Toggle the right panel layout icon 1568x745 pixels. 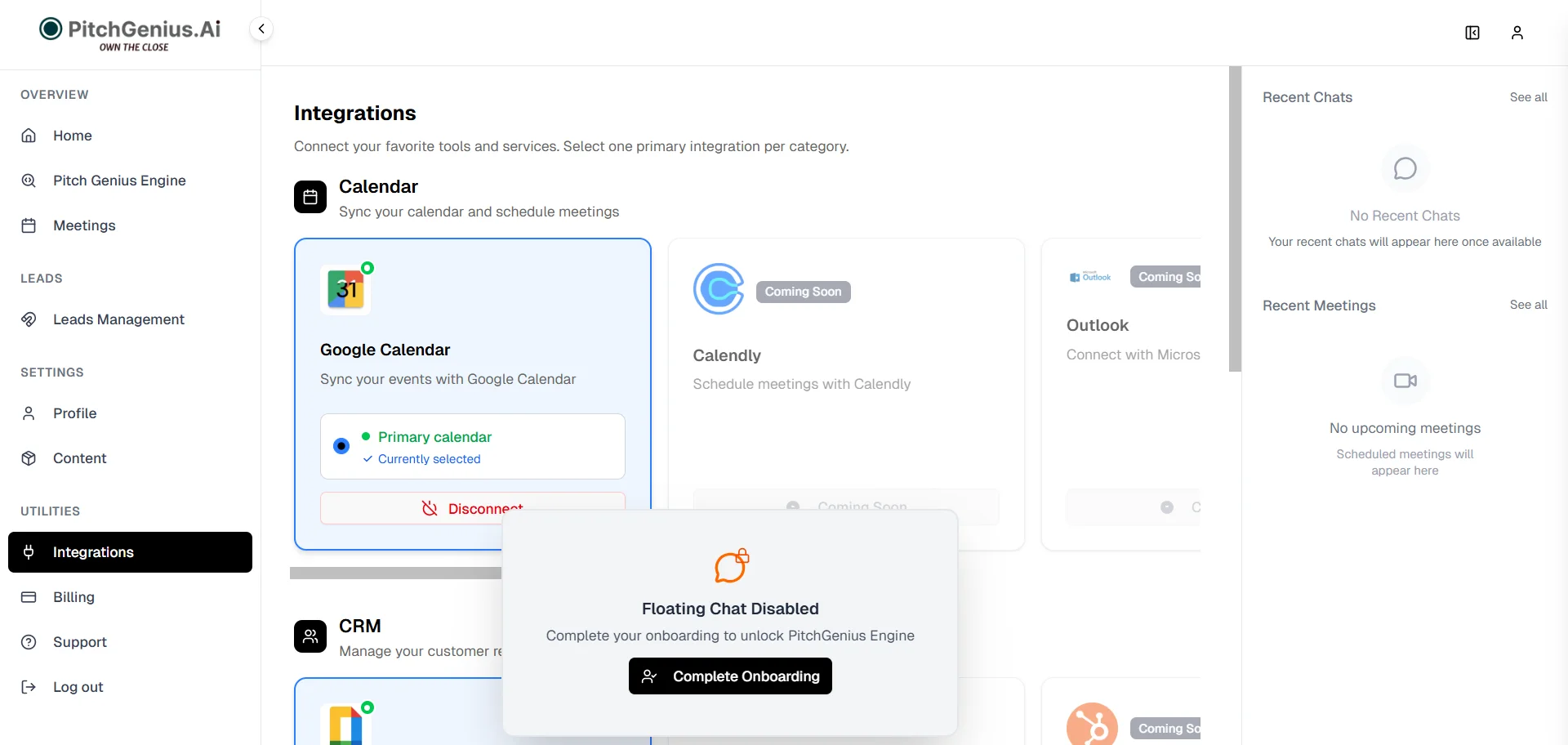tap(1472, 33)
